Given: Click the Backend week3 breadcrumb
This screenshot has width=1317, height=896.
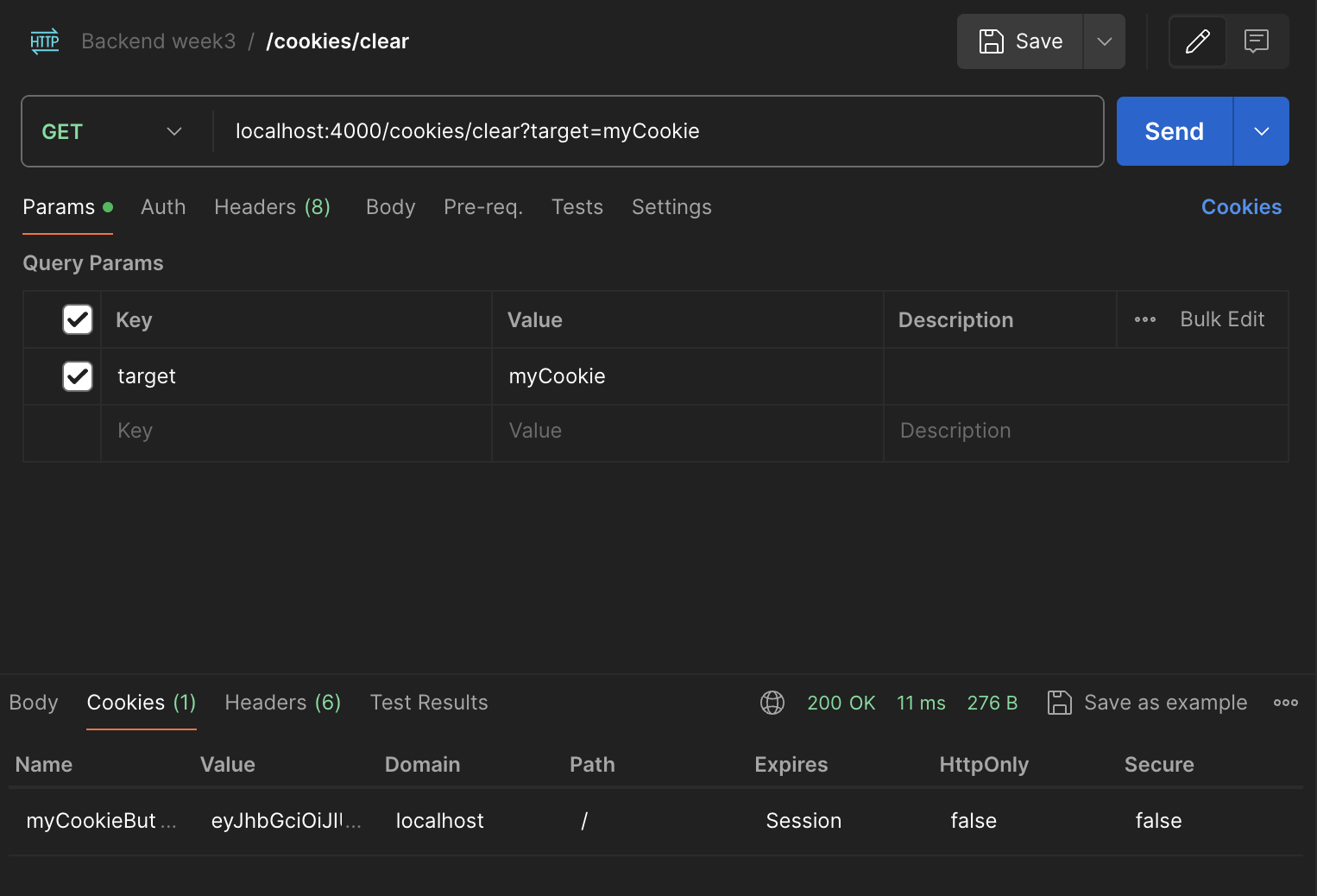Looking at the screenshot, I should (159, 41).
